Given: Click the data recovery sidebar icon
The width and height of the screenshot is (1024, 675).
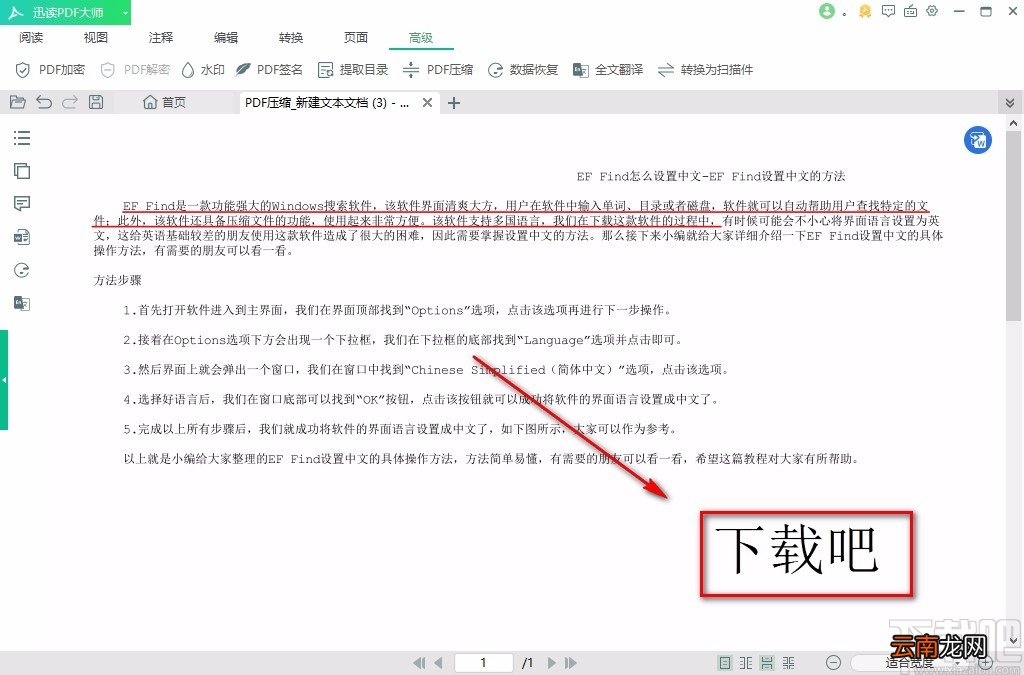Looking at the screenshot, I should click(22, 270).
